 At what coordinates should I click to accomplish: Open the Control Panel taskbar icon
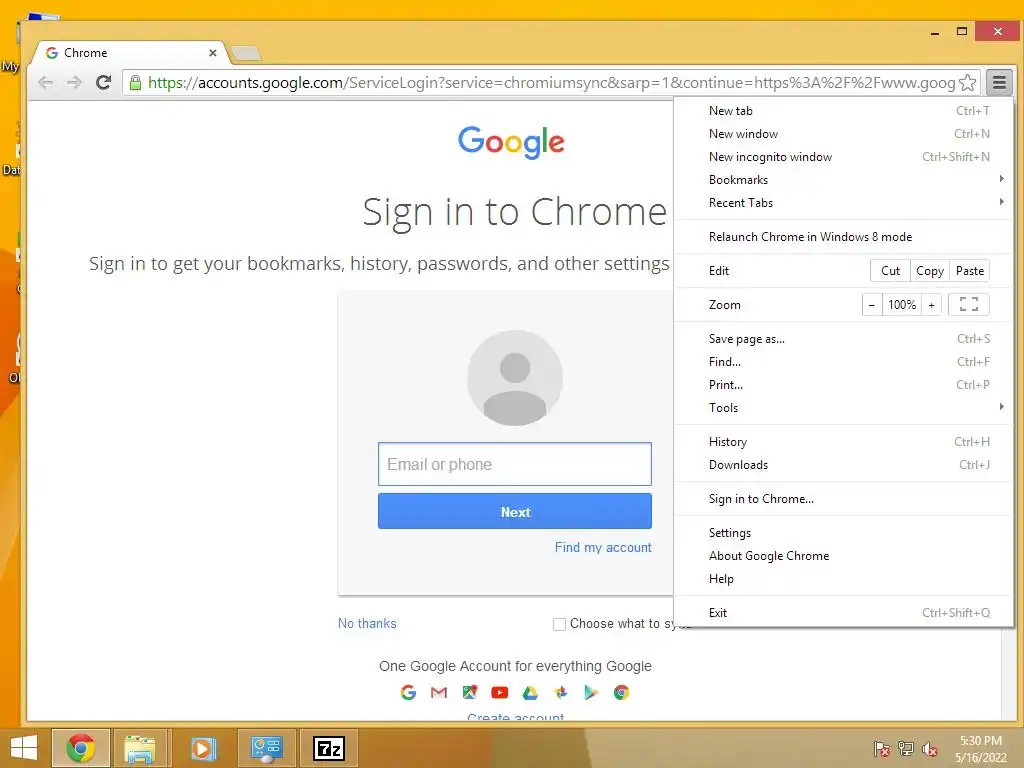pos(266,748)
